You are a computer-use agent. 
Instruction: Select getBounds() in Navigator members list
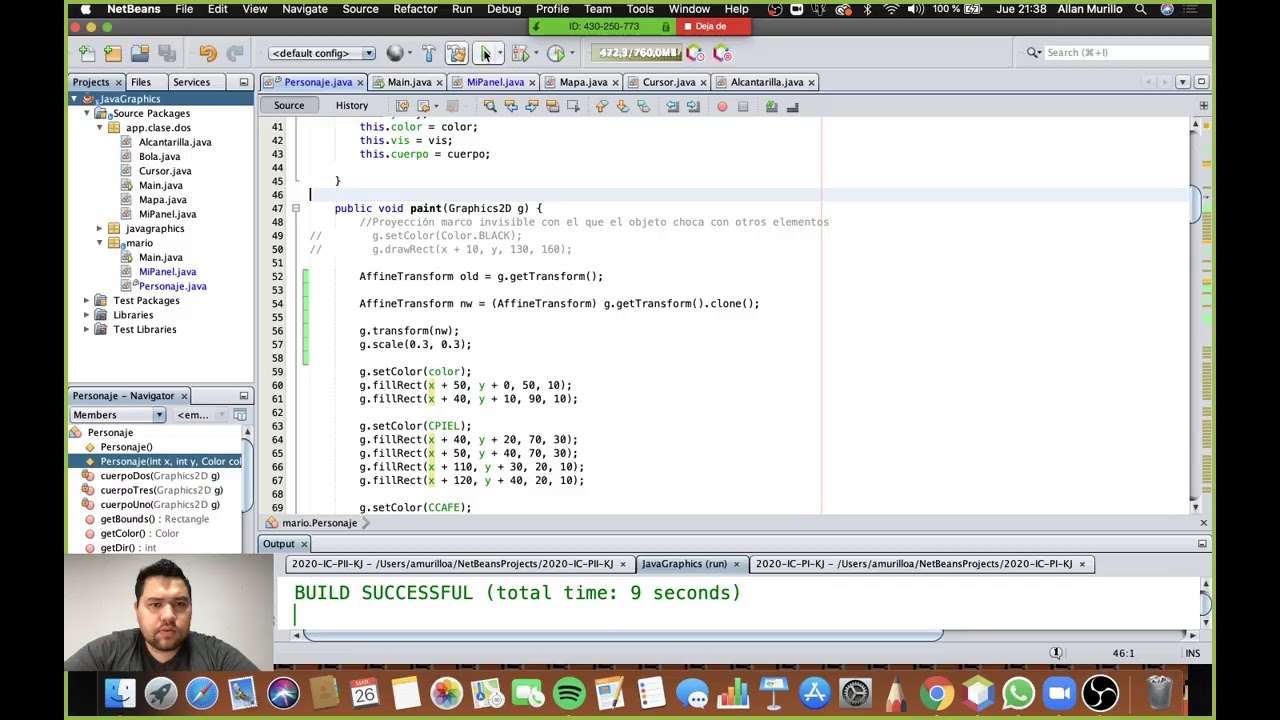[x=154, y=519]
